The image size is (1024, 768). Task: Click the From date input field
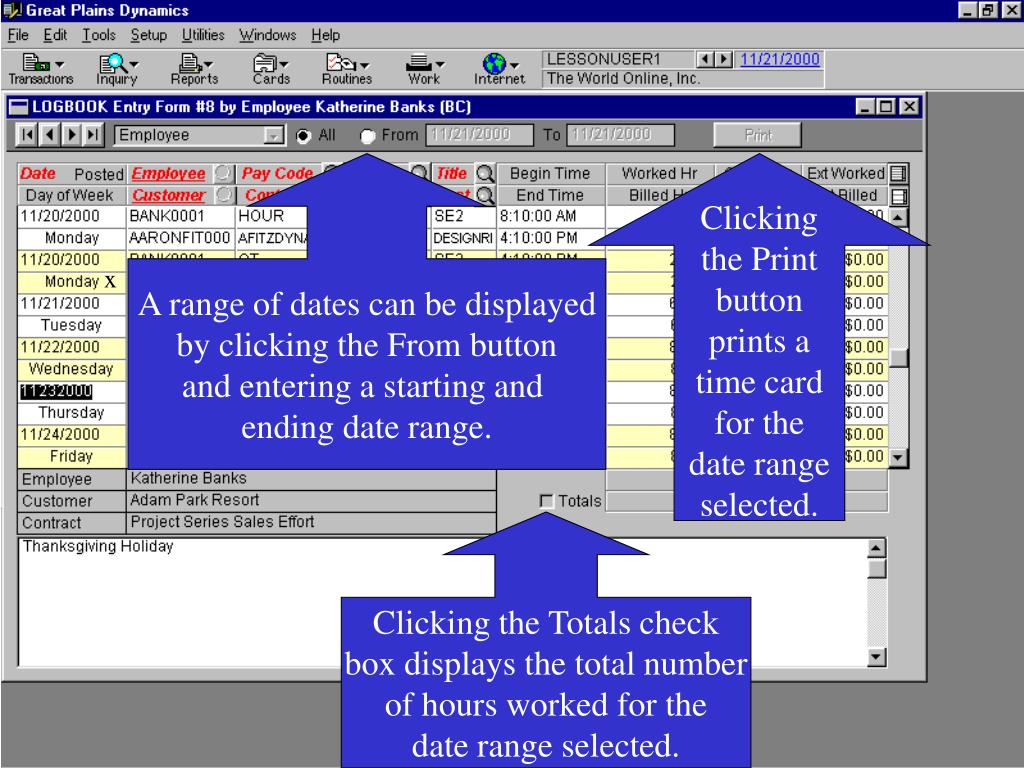point(479,135)
